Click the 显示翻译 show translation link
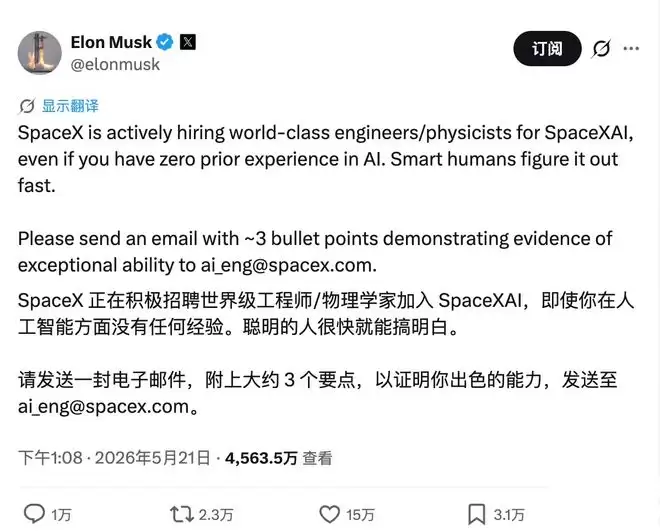This screenshot has width=660, height=532. point(70,106)
